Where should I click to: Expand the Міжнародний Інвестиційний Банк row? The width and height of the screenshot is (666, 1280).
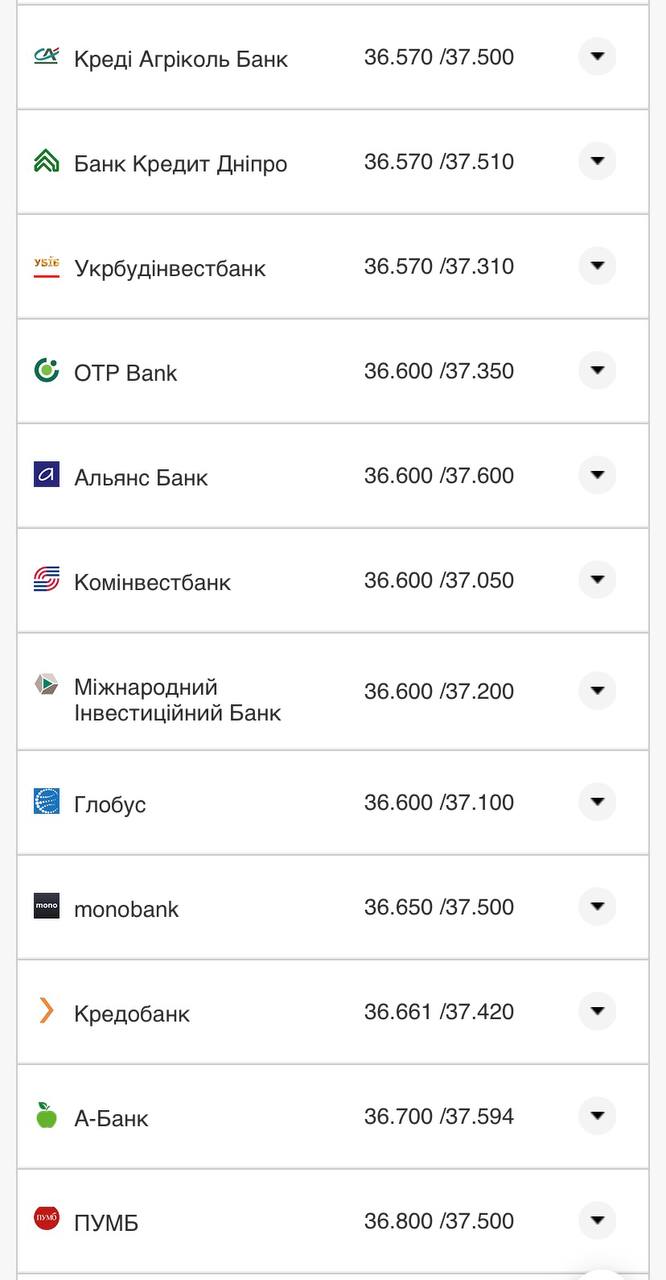[x=597, y=690]
